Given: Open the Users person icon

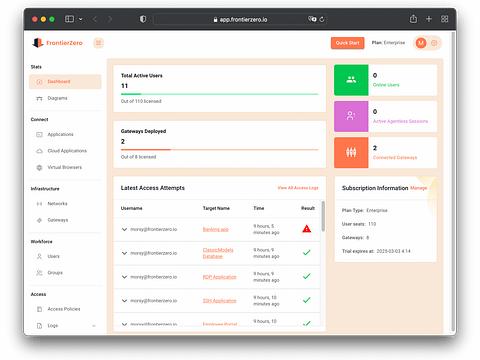Looking at the screenshot, I should click(39, 256).
